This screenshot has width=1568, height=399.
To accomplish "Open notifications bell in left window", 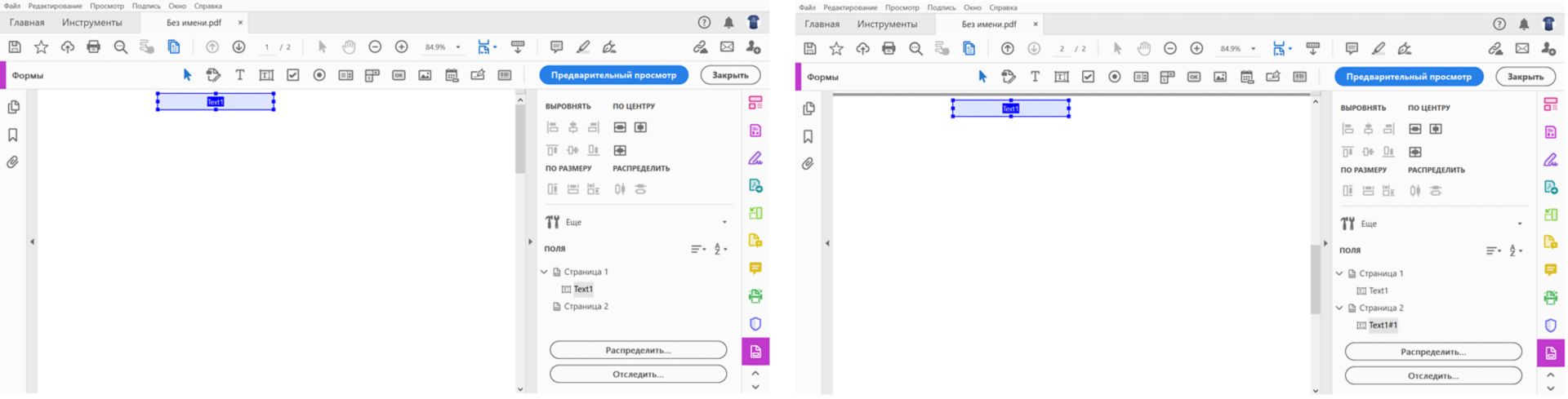I will (728, 23).
